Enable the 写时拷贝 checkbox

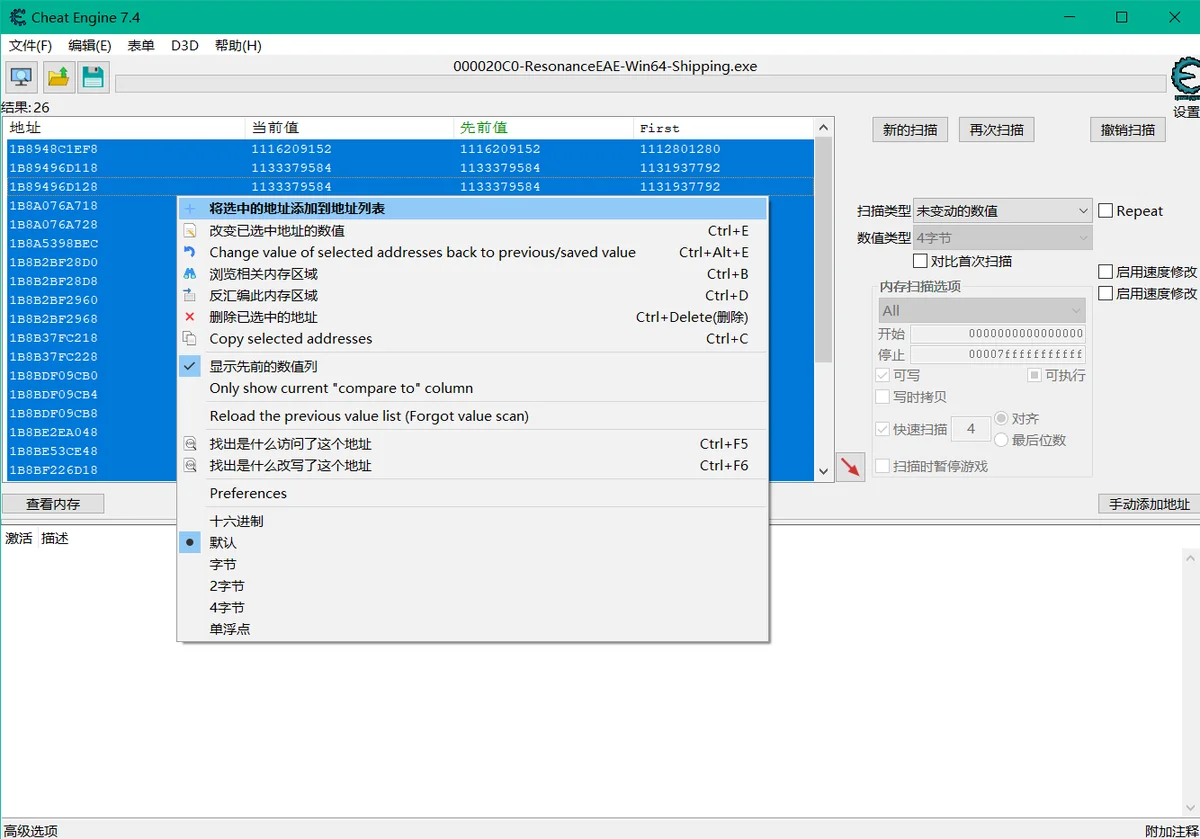882,397
